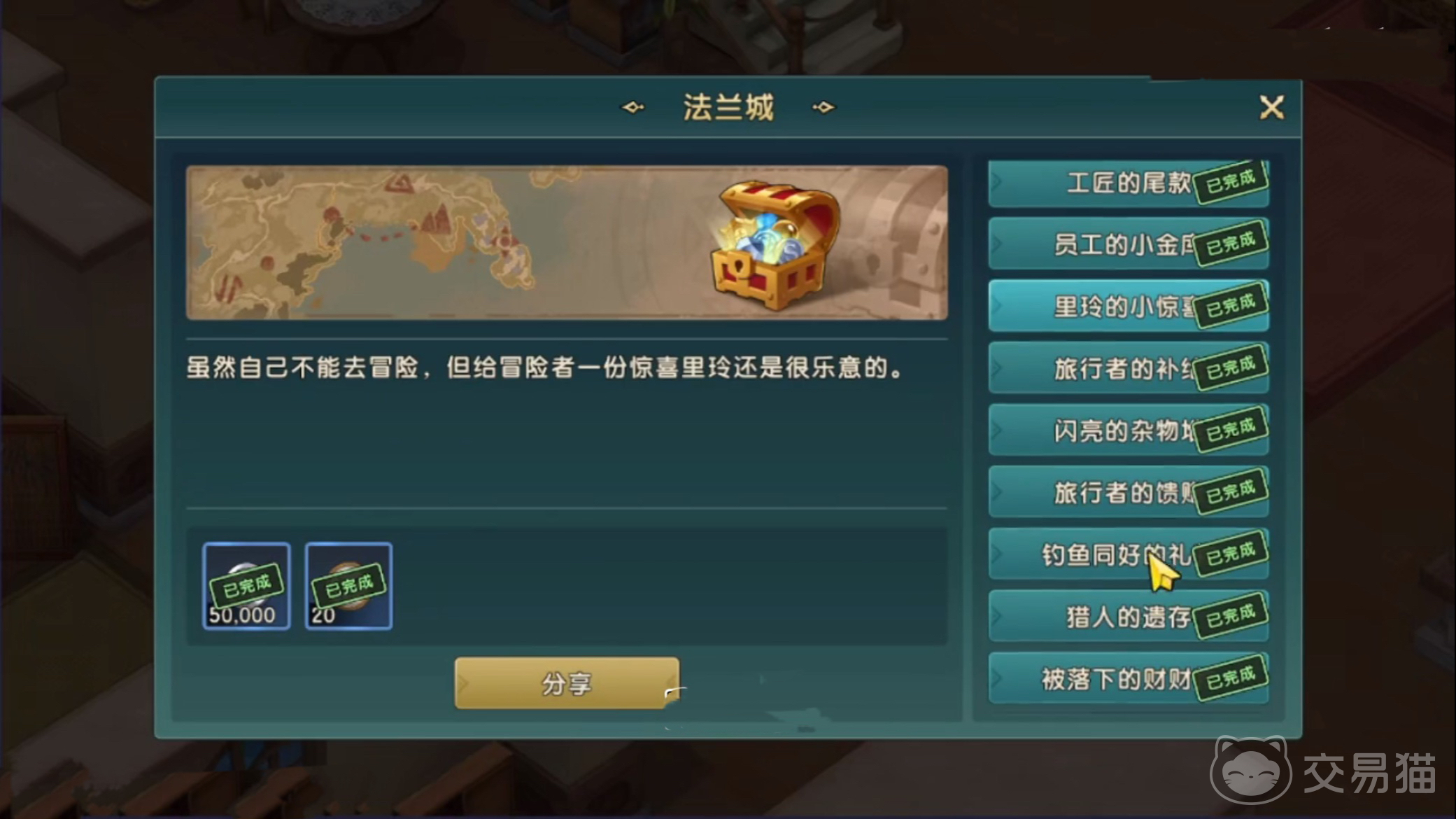
Task: Close the 法兰城 dialog with X
Action: click(1271, 108)
